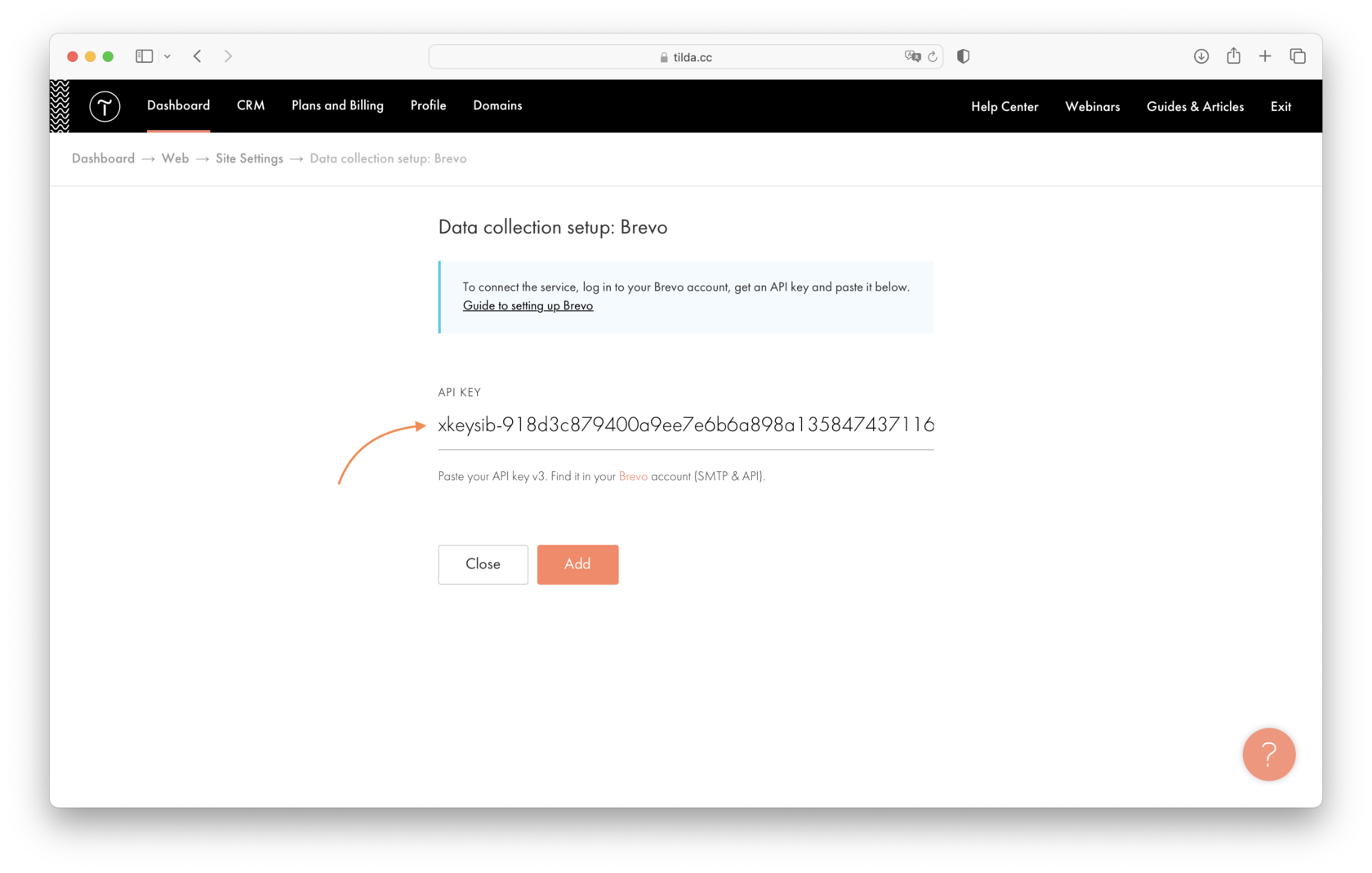
Task: Open Guides & Articles
Action: (x=1196, y=106)
